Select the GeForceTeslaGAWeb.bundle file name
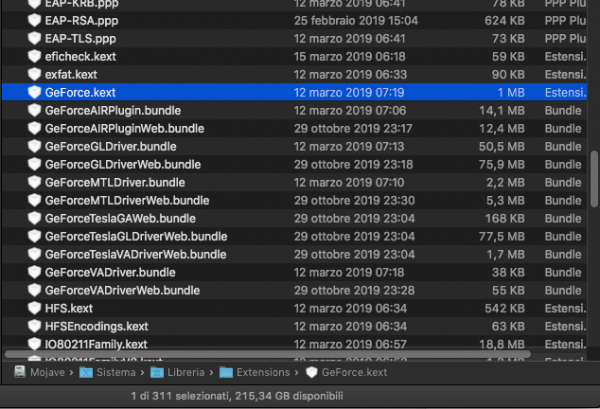Image resolution: width=600 pixels, height=409 pixels. click(x=120, y=218)
